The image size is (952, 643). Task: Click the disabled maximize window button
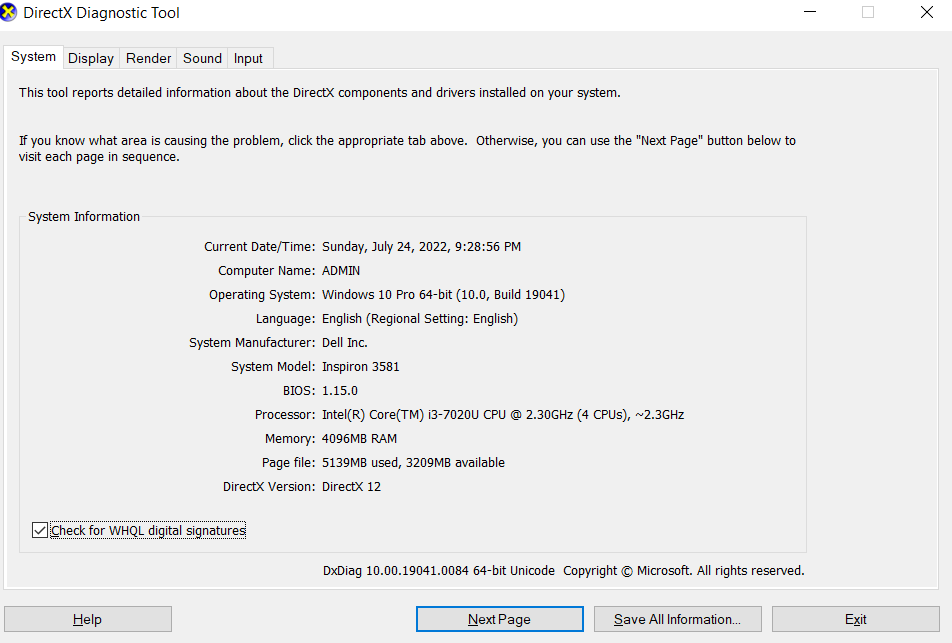click(868, 12)
